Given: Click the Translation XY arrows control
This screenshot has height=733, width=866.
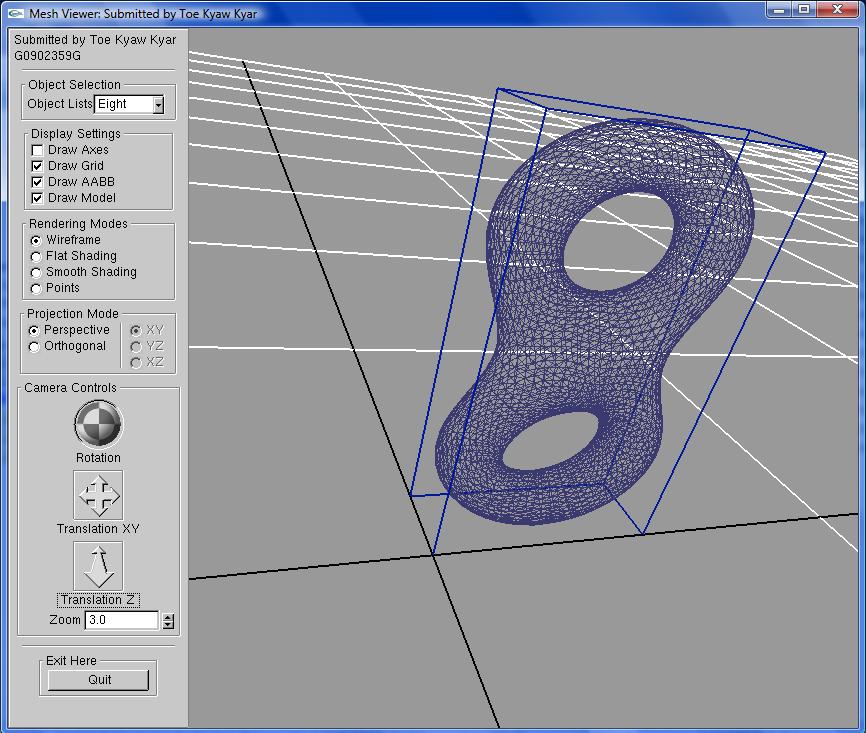Looking at the screenshot, I should point(98,495).
